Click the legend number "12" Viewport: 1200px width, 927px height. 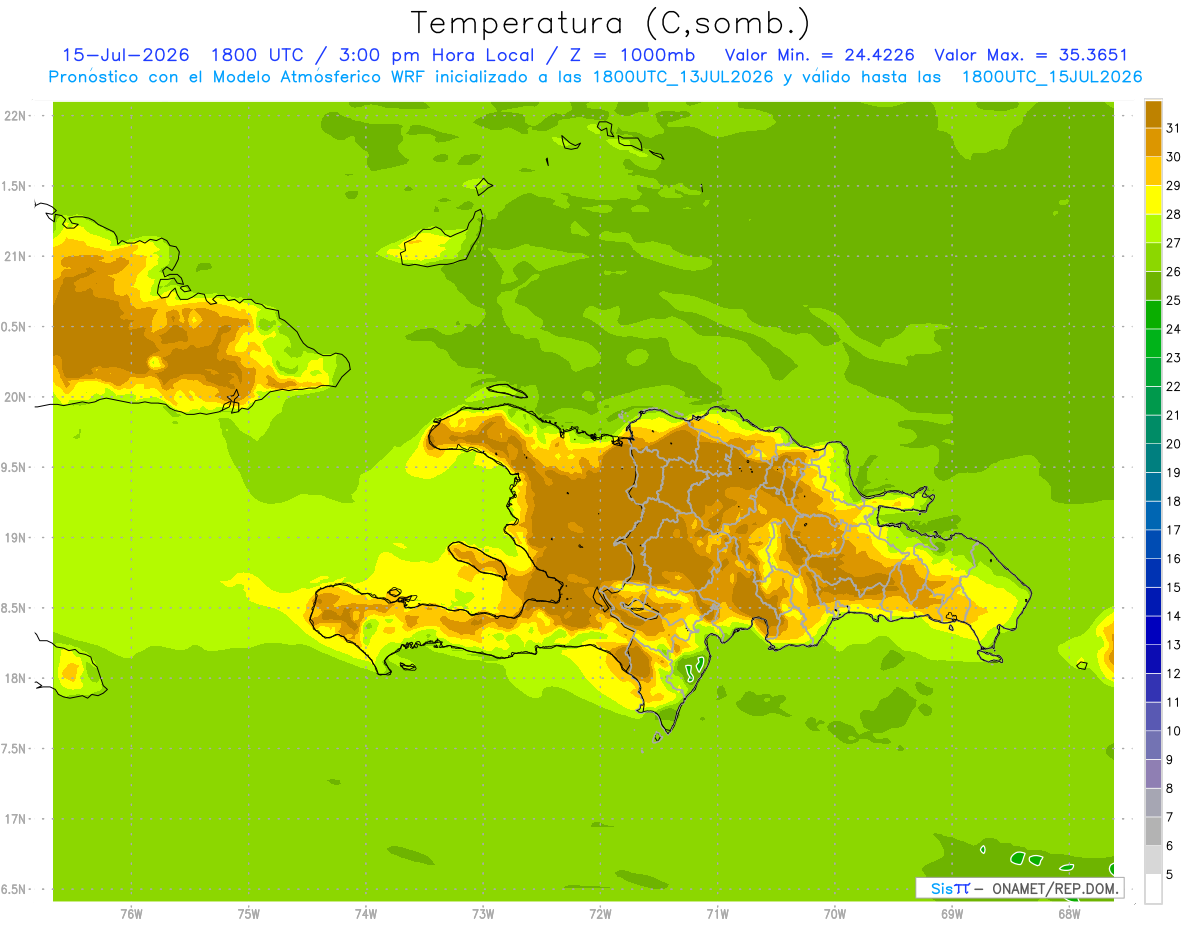tap(1174, 674)
